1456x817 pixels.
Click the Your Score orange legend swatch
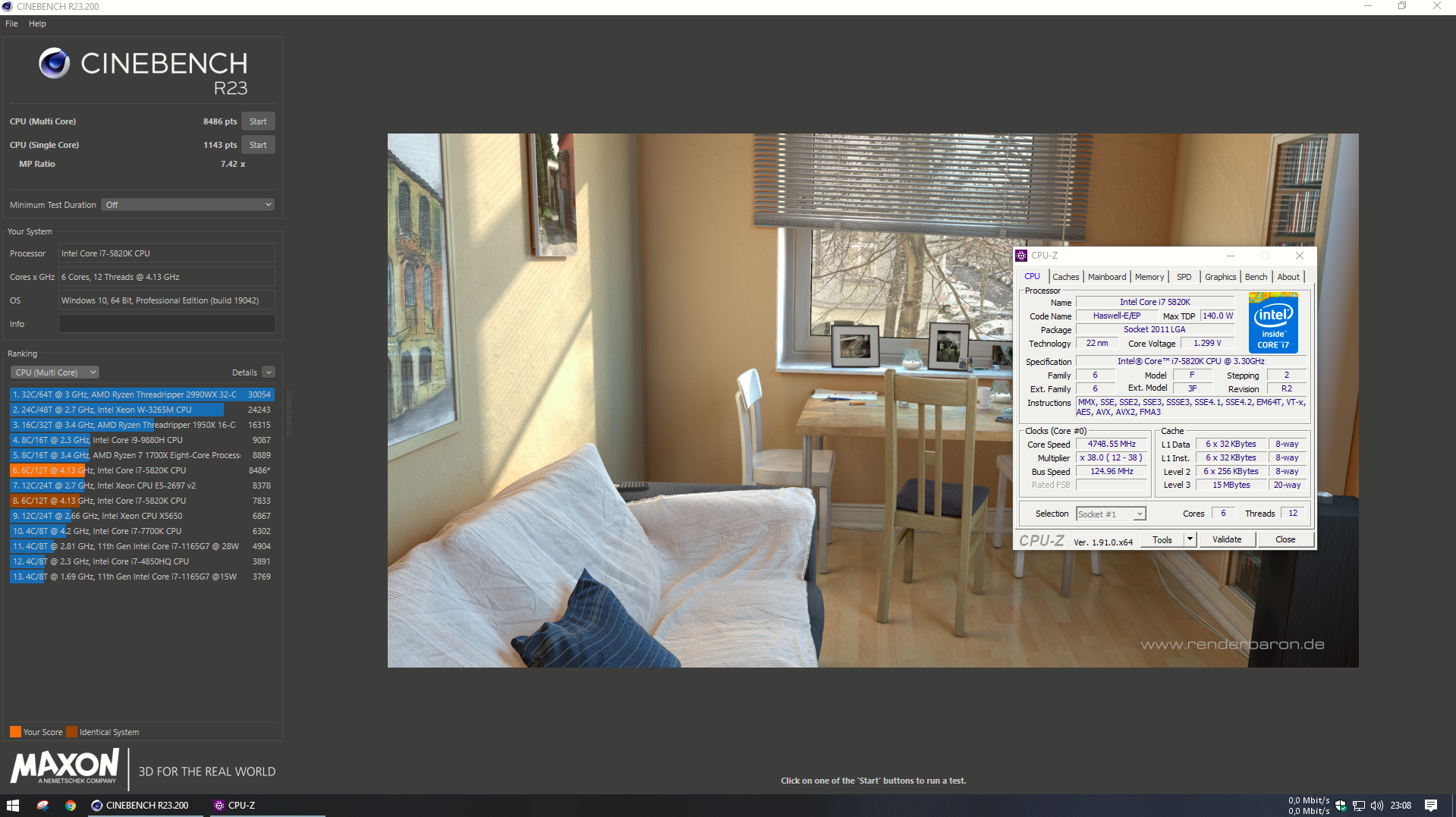tap(15, 732)
